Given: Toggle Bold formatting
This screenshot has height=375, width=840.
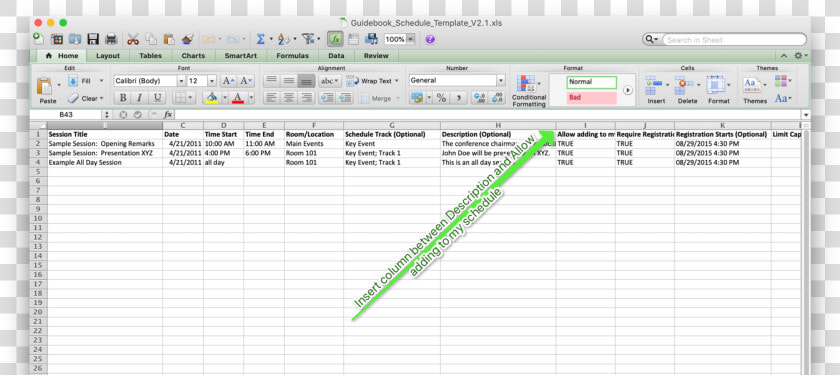Looking at the screenshot, I should (123, 98).
